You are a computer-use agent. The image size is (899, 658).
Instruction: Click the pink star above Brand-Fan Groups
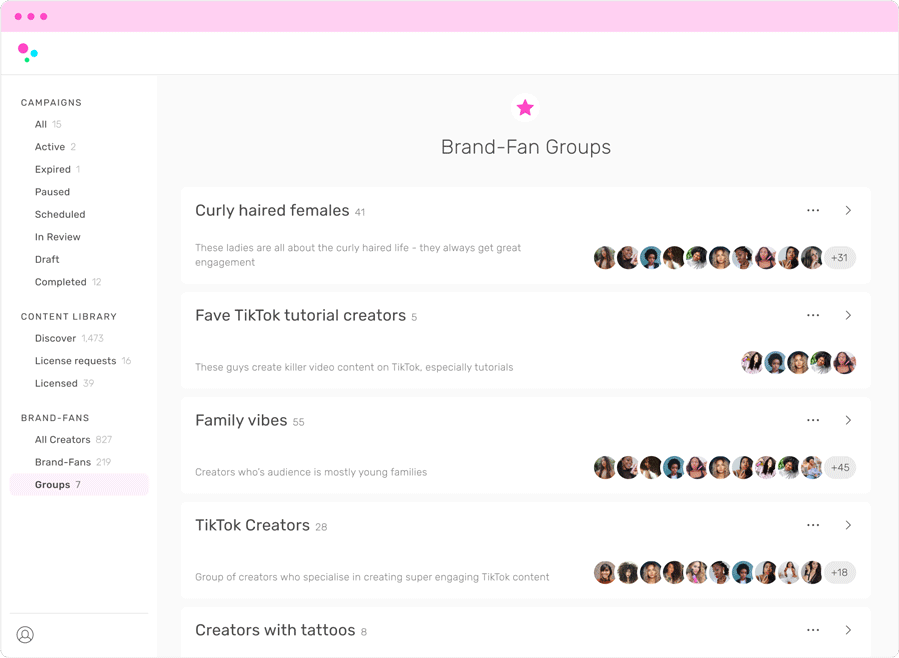coord(525,107)
